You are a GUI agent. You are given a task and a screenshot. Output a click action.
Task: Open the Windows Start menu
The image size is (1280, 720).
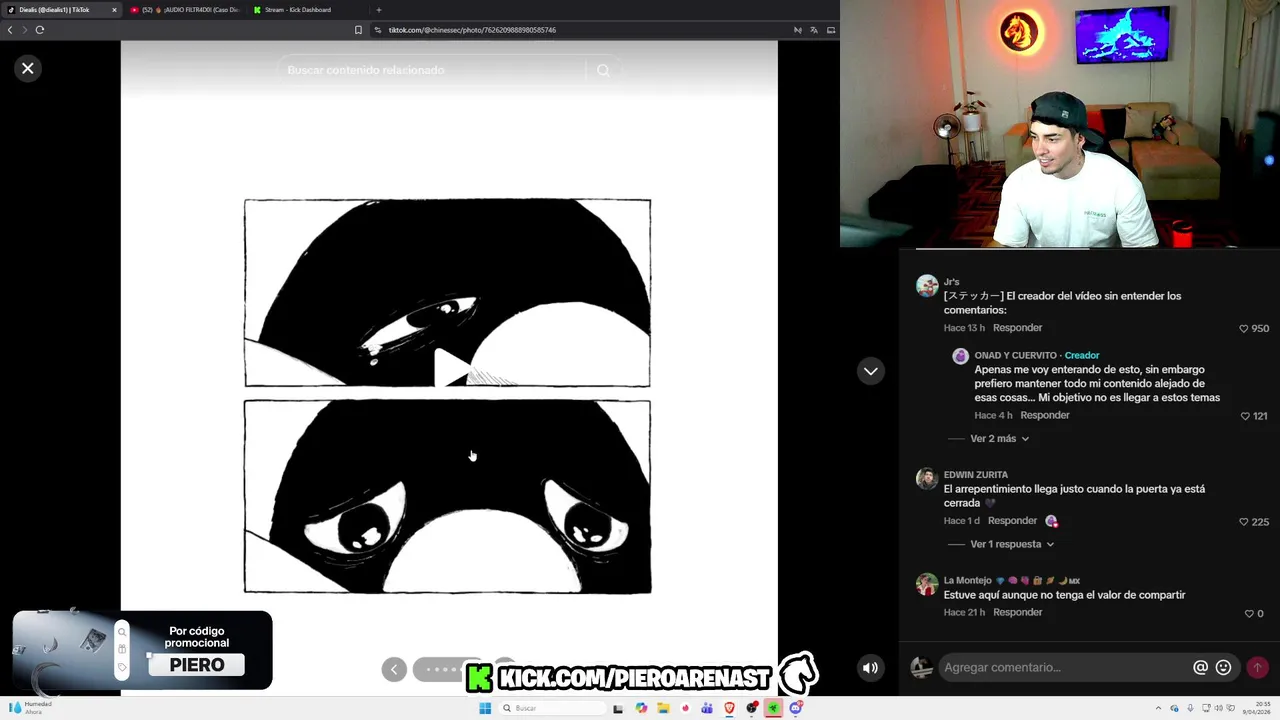pos(486,708)
